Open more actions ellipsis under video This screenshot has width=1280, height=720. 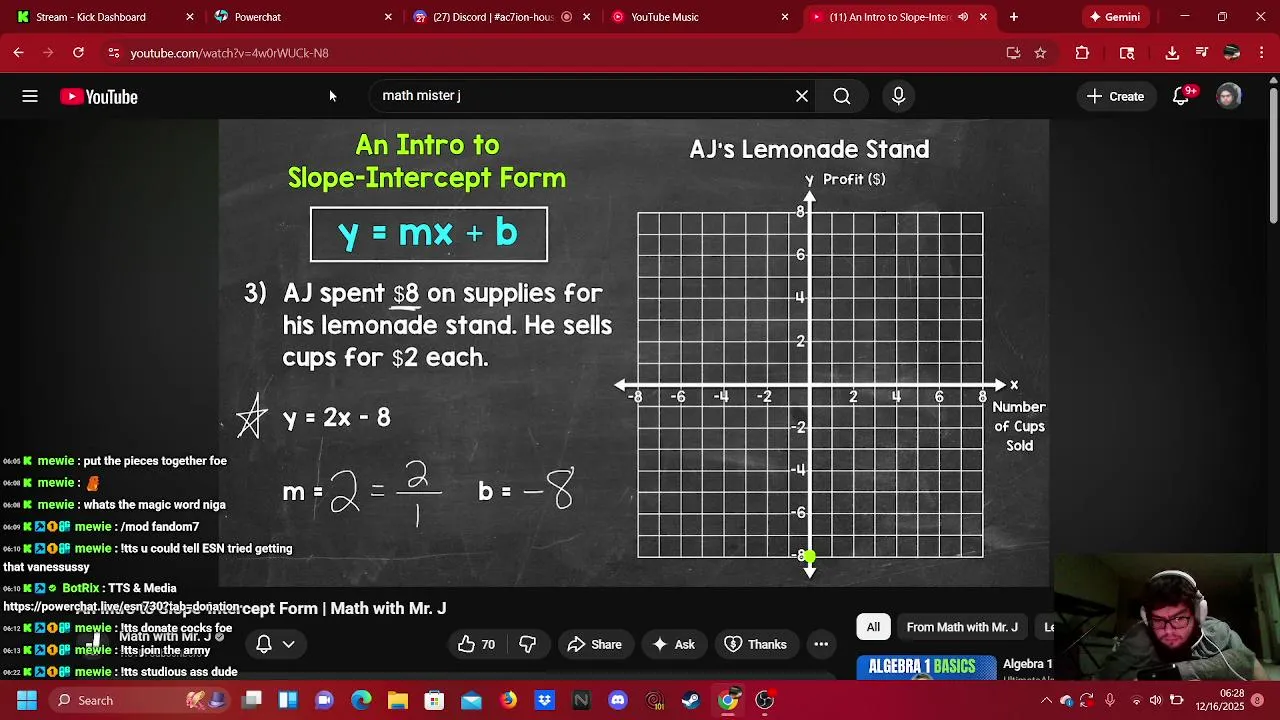(x=821, y=644)
